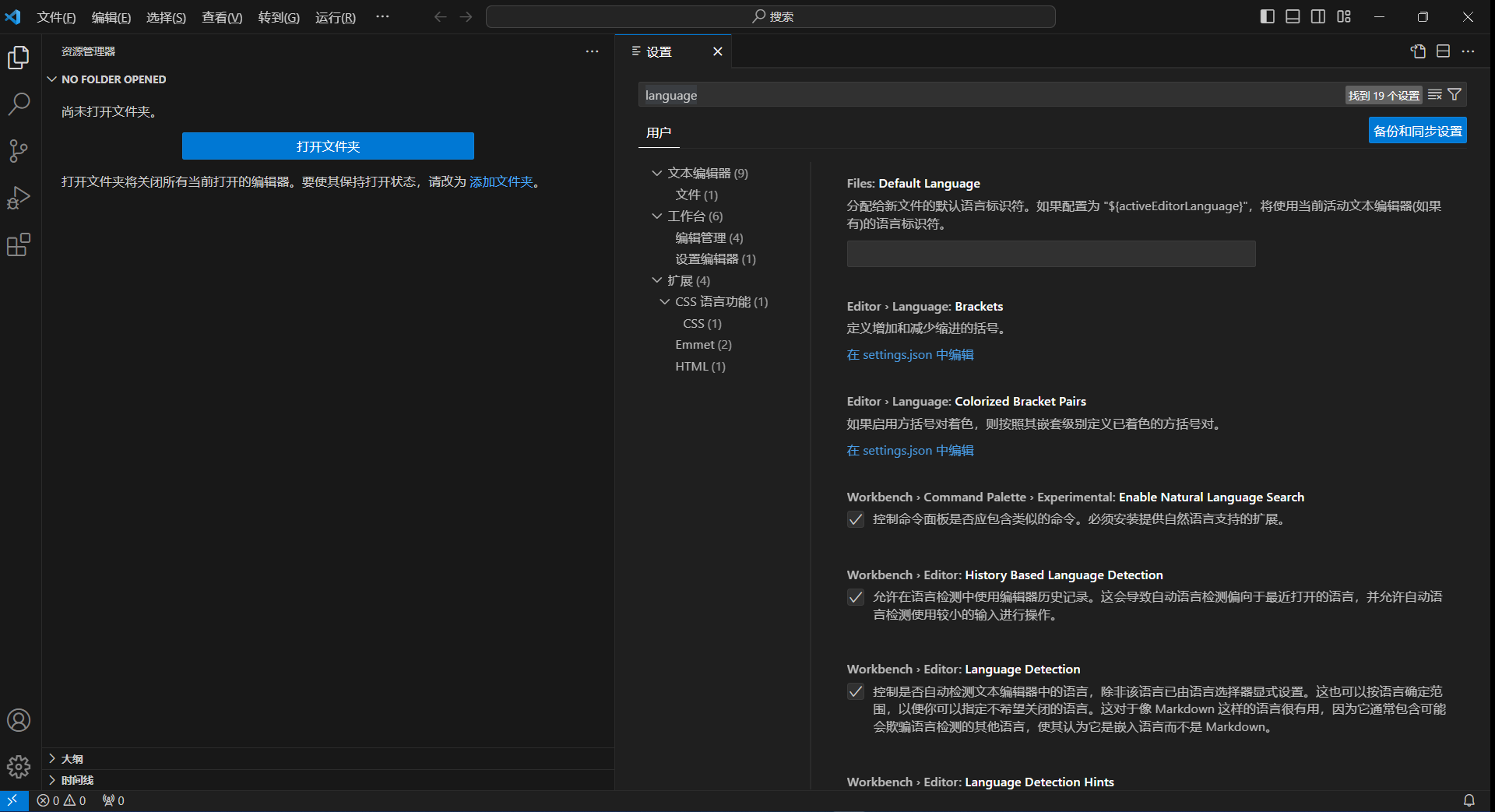Open the Explorer view in the activity bar
Image resolution: width=1495 pixels, height=812 pixels.
pos(19,58)
